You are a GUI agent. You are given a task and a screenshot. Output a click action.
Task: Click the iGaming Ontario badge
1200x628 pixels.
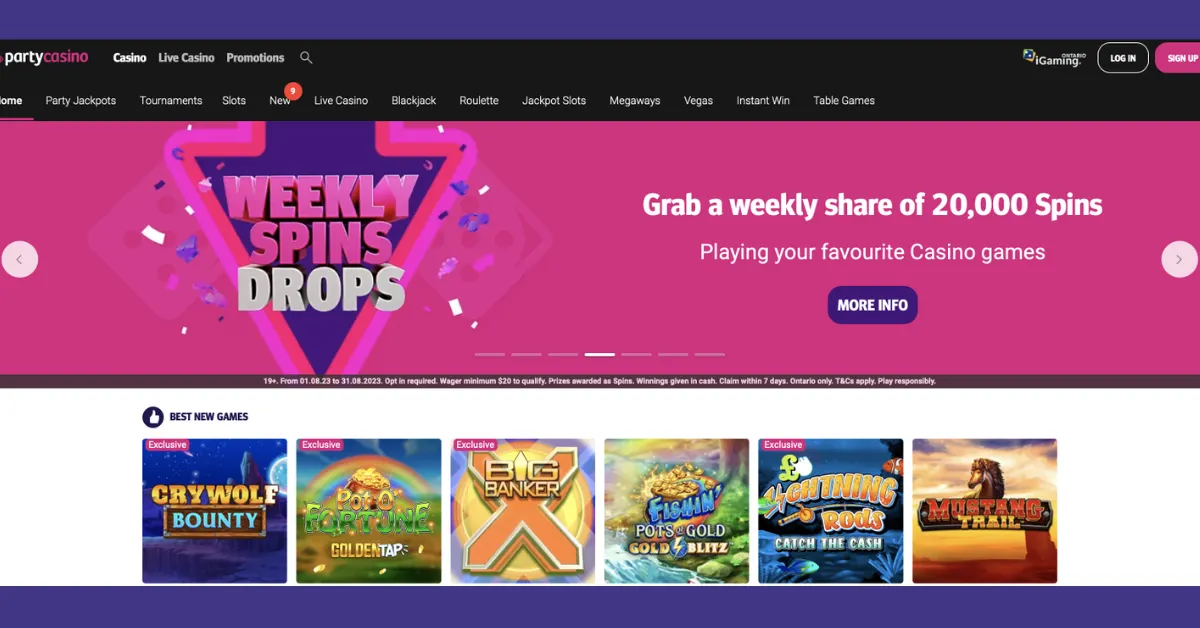(1054, 58)
